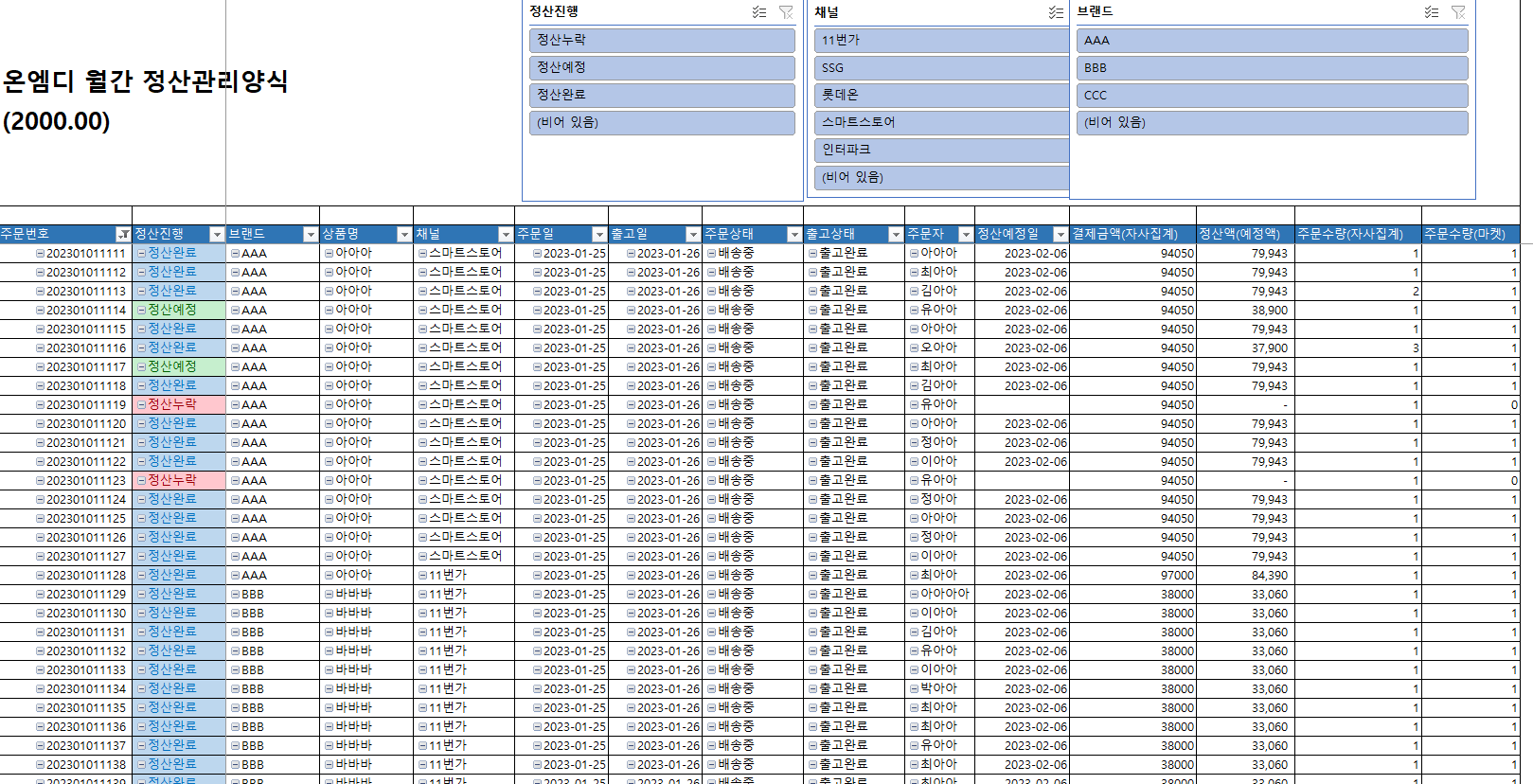1533x784 pixels.
Task: Clear filter on the 정산진행 slicer
Action: [786, 12]
